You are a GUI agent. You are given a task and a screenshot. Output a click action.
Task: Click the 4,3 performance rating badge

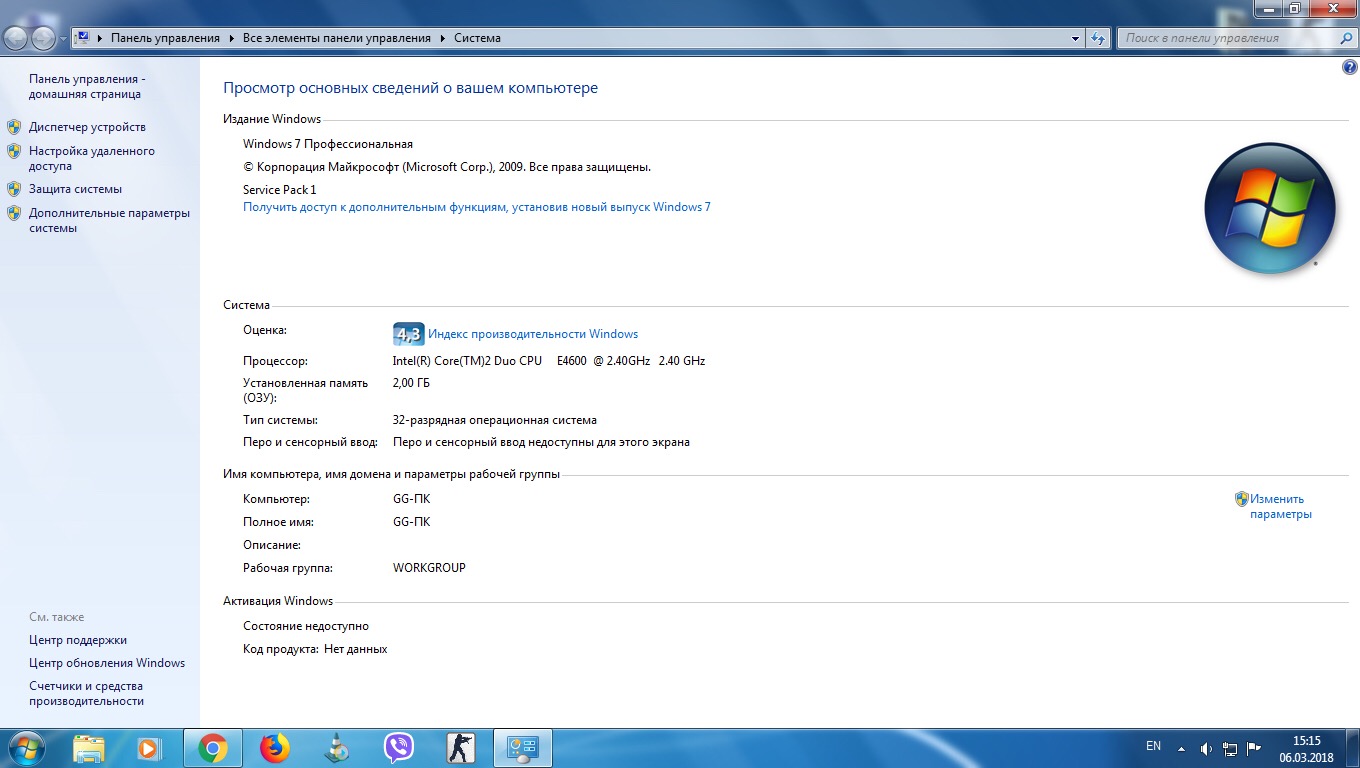[408, 334]
